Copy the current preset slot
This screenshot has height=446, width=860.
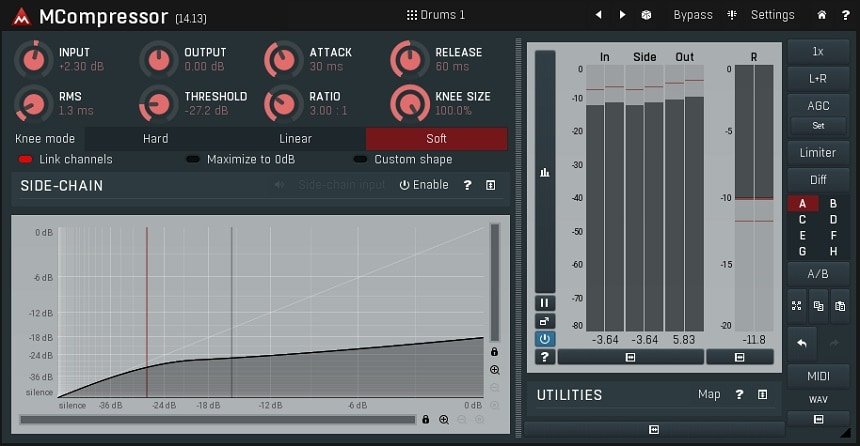pos(818,306)
